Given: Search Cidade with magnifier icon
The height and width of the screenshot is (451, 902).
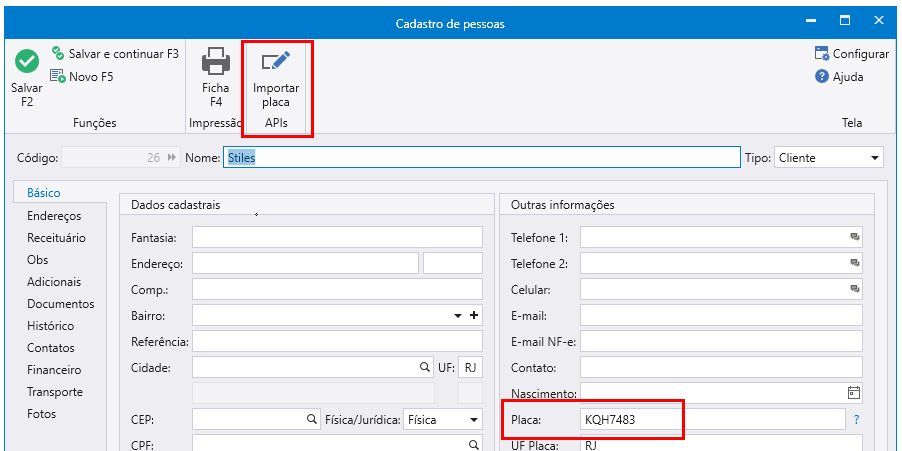Looking at the screenshot, I should point(425,367).
